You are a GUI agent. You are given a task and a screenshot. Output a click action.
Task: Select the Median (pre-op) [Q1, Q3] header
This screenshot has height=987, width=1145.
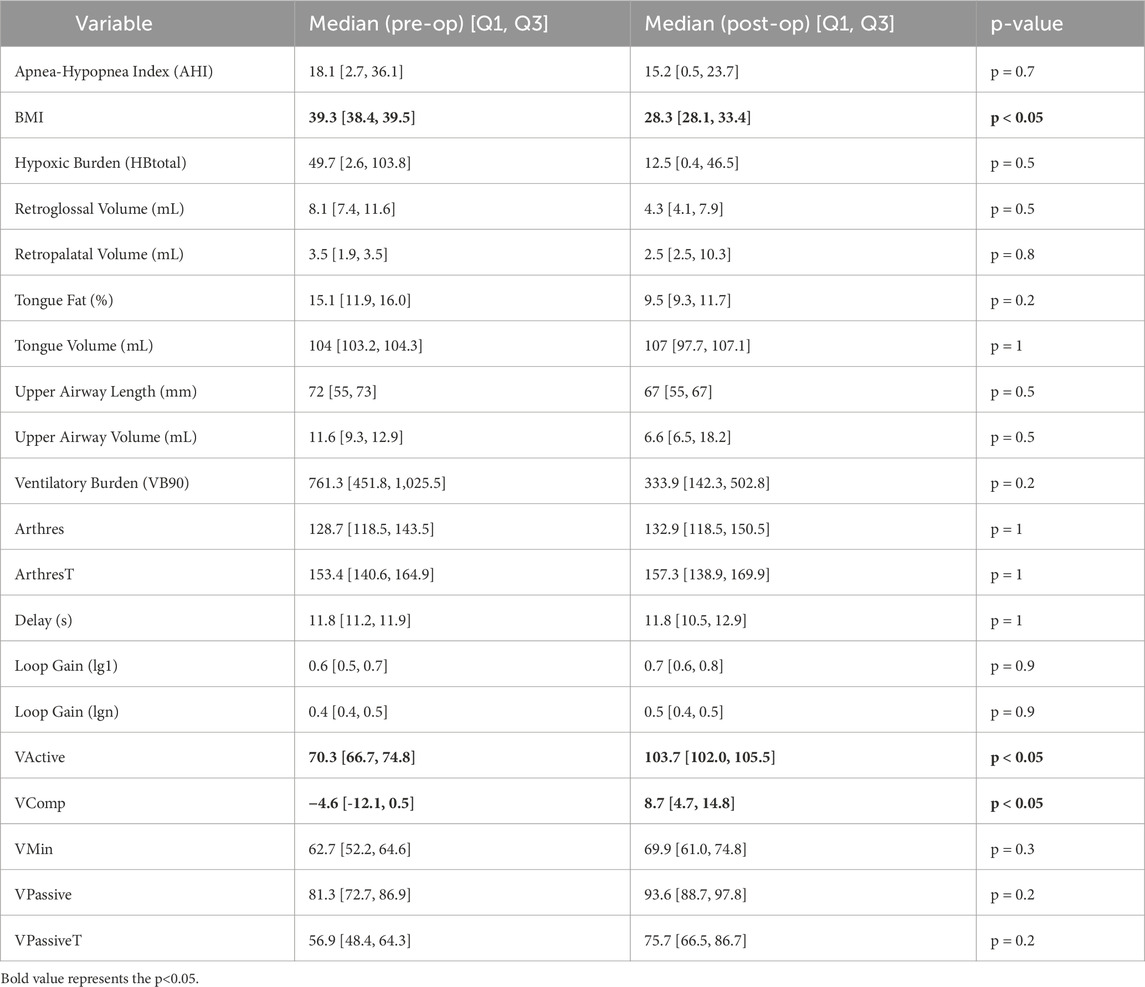click(x=426, y=23)
